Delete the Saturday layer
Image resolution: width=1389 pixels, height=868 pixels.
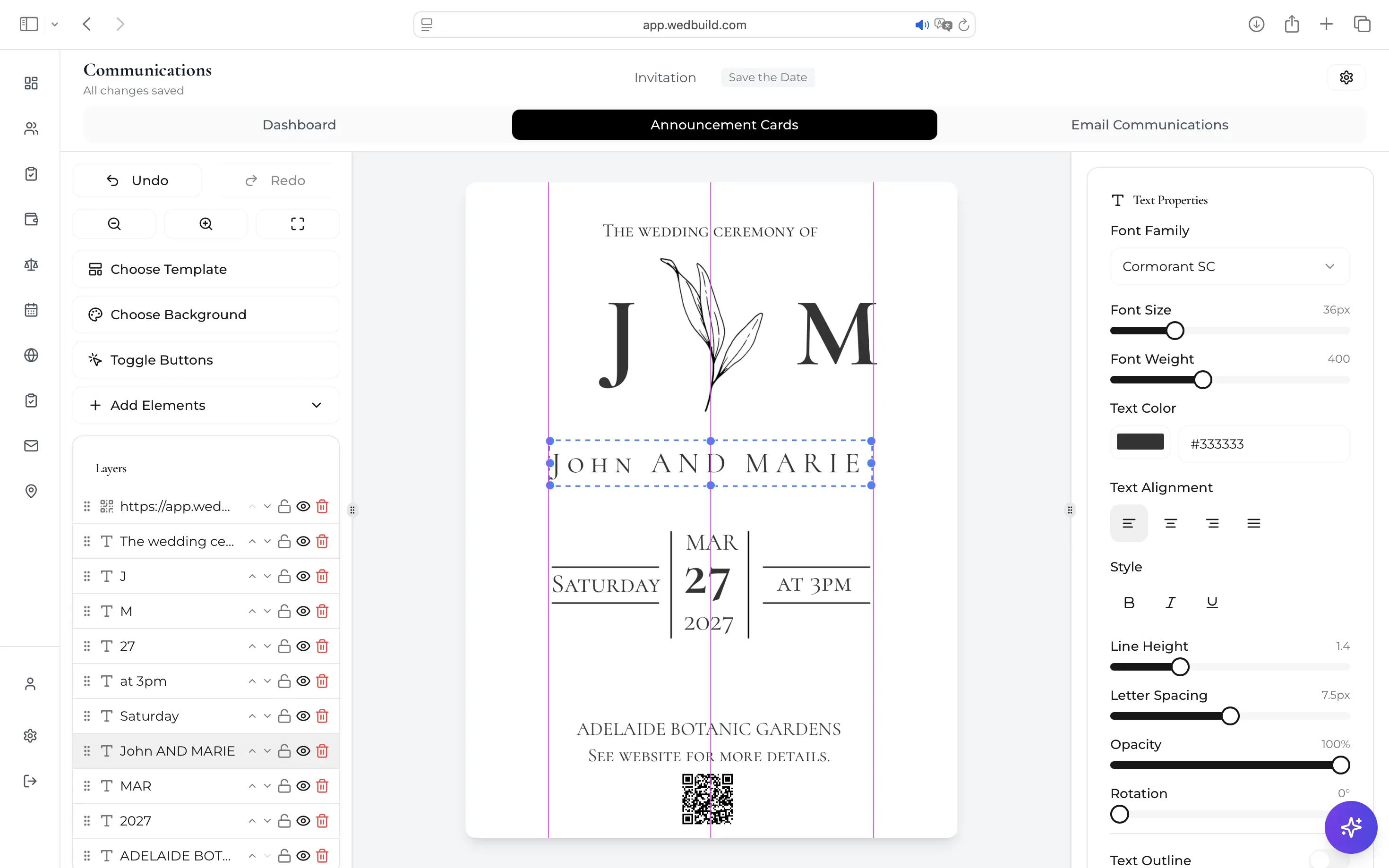322,716
